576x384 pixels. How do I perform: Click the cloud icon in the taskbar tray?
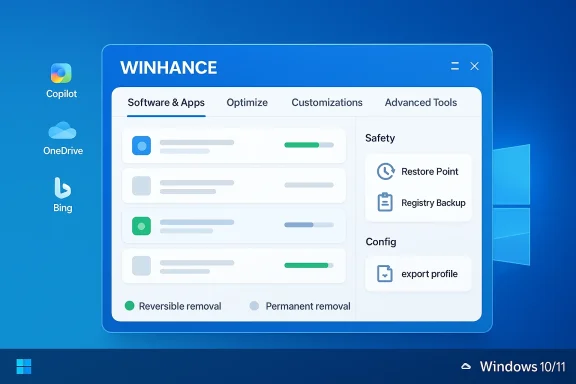click(x=466, y=366)
